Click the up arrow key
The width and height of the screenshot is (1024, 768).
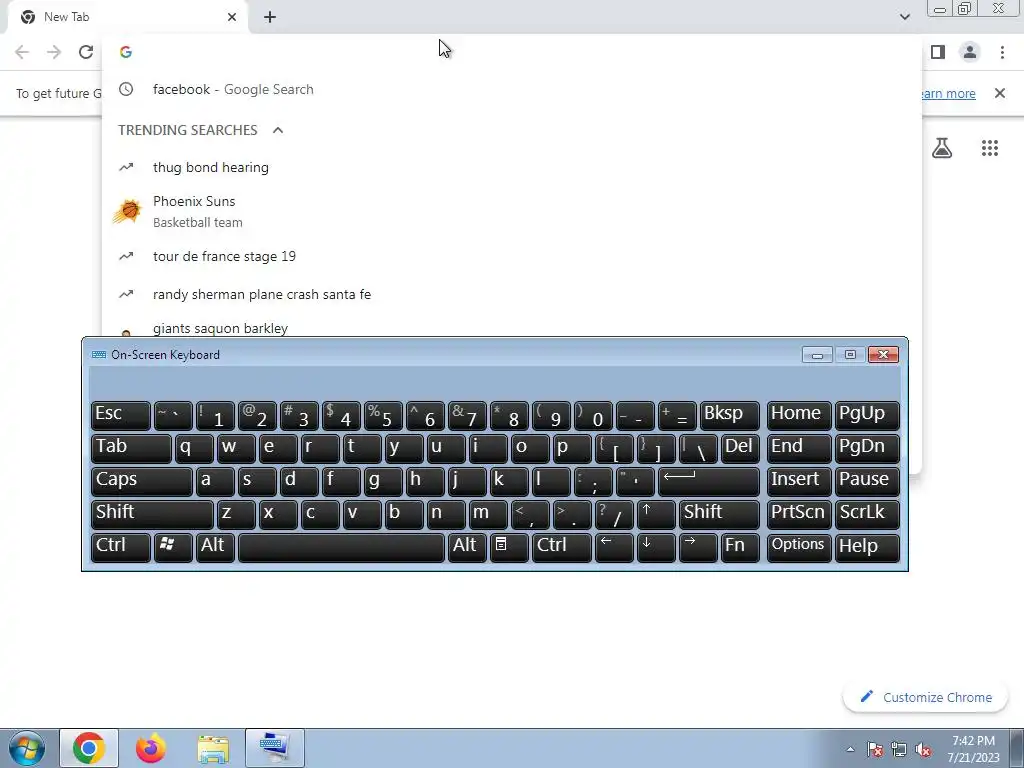coord(656,514)
